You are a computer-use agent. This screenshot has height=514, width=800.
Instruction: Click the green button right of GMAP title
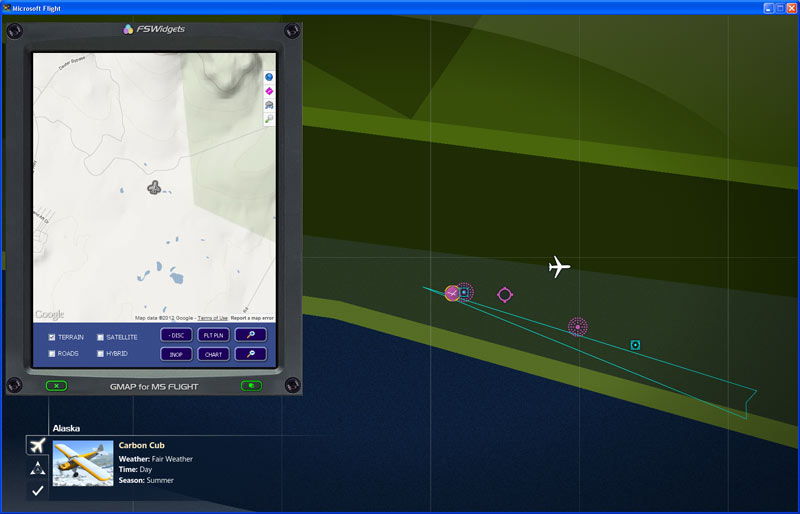click(x=251, y=386)
